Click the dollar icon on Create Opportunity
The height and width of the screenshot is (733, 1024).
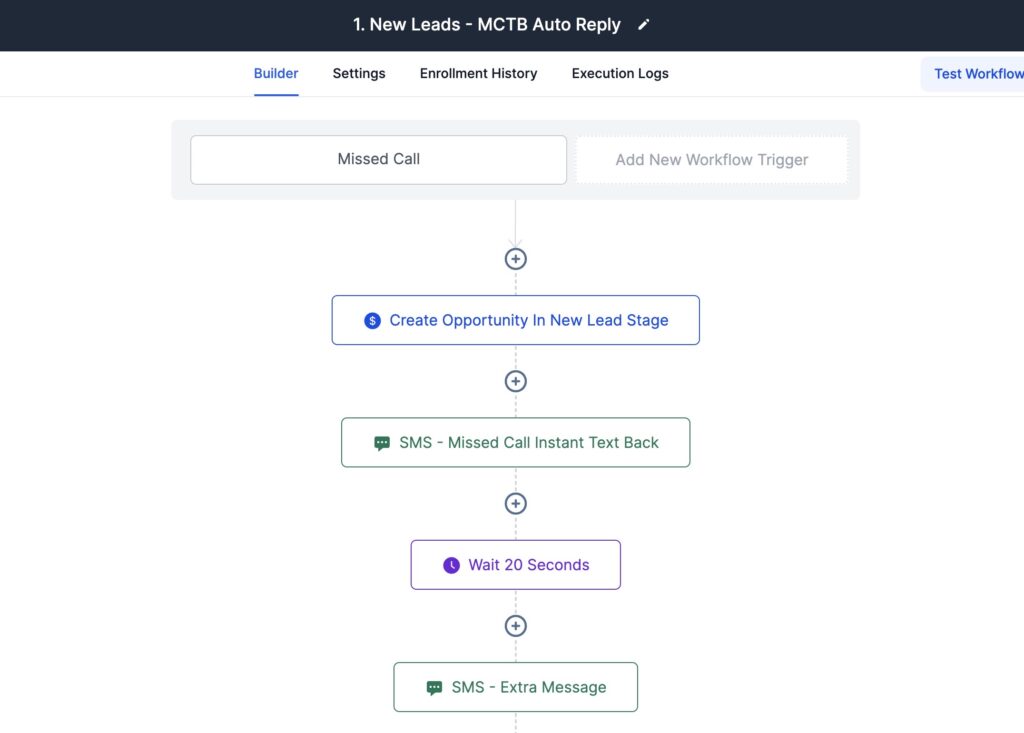(x=372, y=321)
